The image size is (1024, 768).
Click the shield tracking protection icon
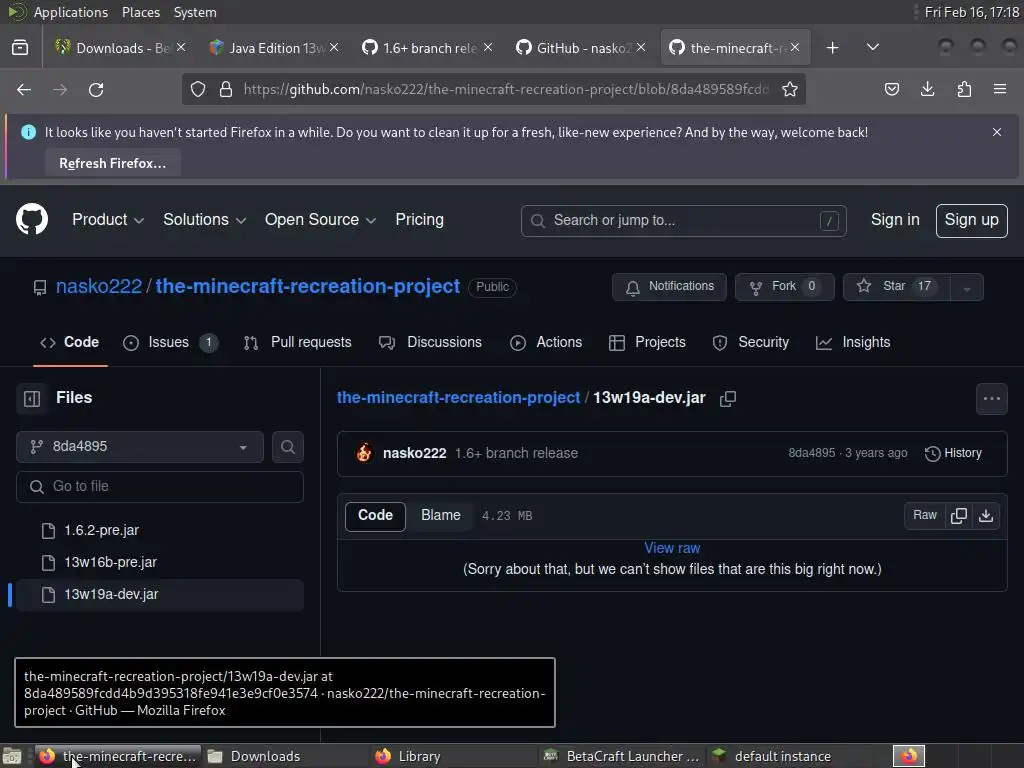(198, 89)
